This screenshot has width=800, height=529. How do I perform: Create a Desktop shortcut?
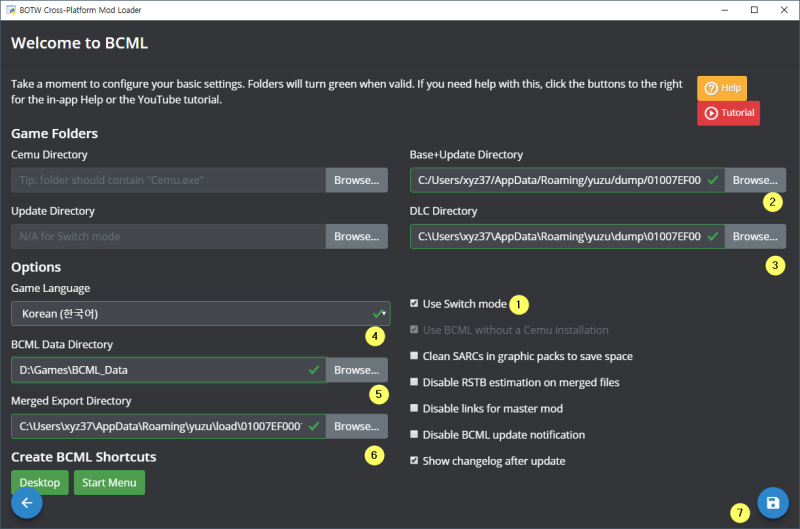pos(40,482)
